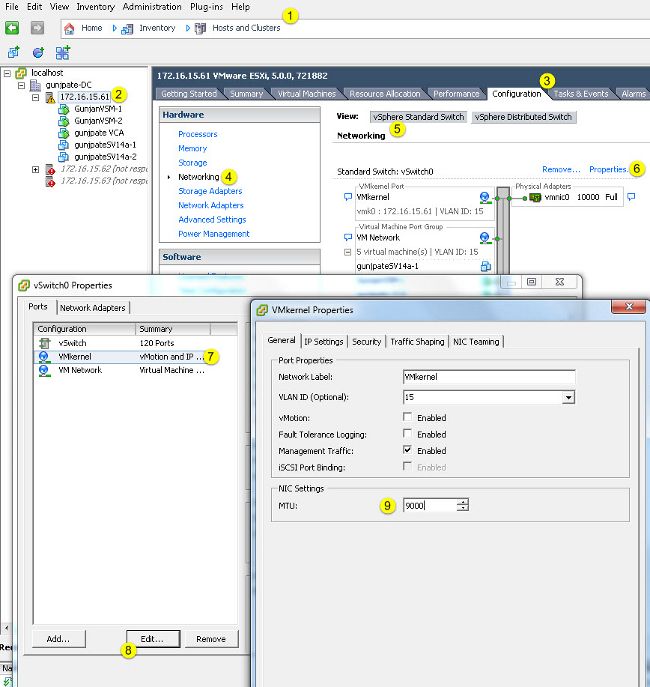The width and height of the screenshot is (650, 687).
Task: Collapse VM Network virtual machines list
Action: pos(348,252)
